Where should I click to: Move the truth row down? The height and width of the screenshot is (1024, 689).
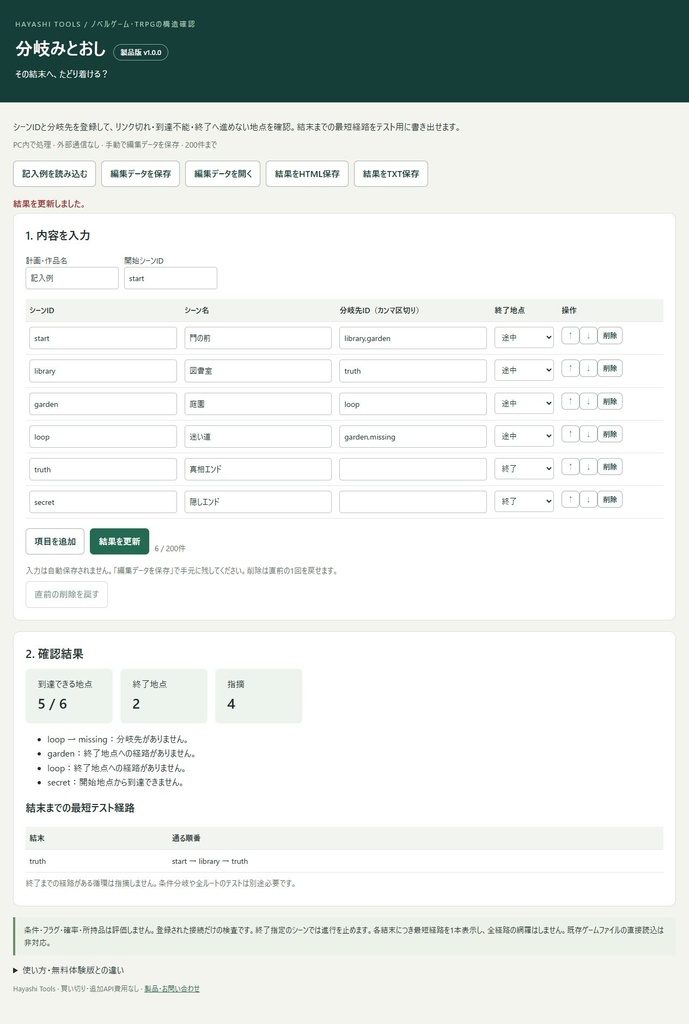[x=588, y=466]
